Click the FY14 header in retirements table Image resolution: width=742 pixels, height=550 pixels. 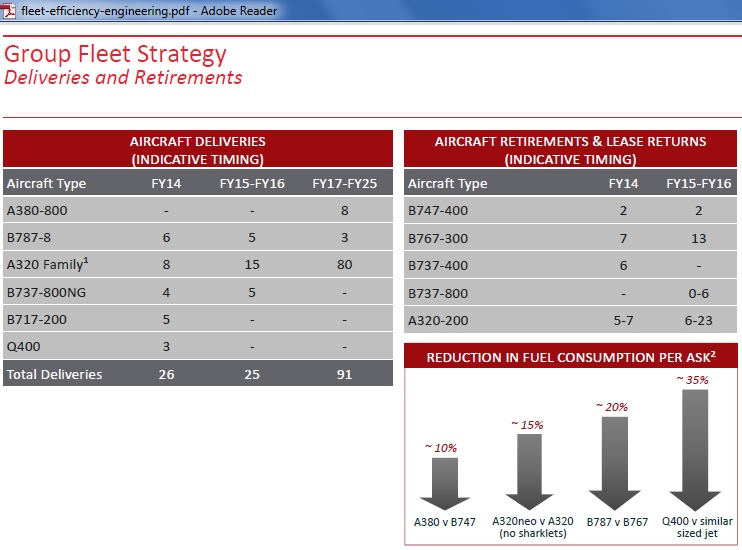coord(623,184)
